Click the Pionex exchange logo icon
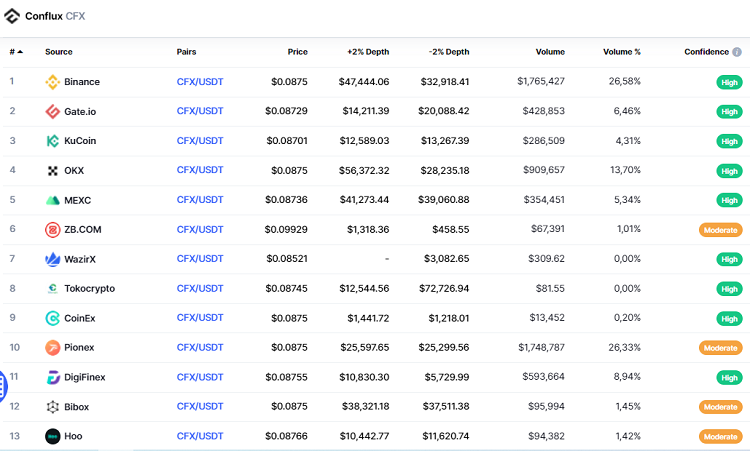750x451 pixels. pyautogui.click(x=53, y=348)
